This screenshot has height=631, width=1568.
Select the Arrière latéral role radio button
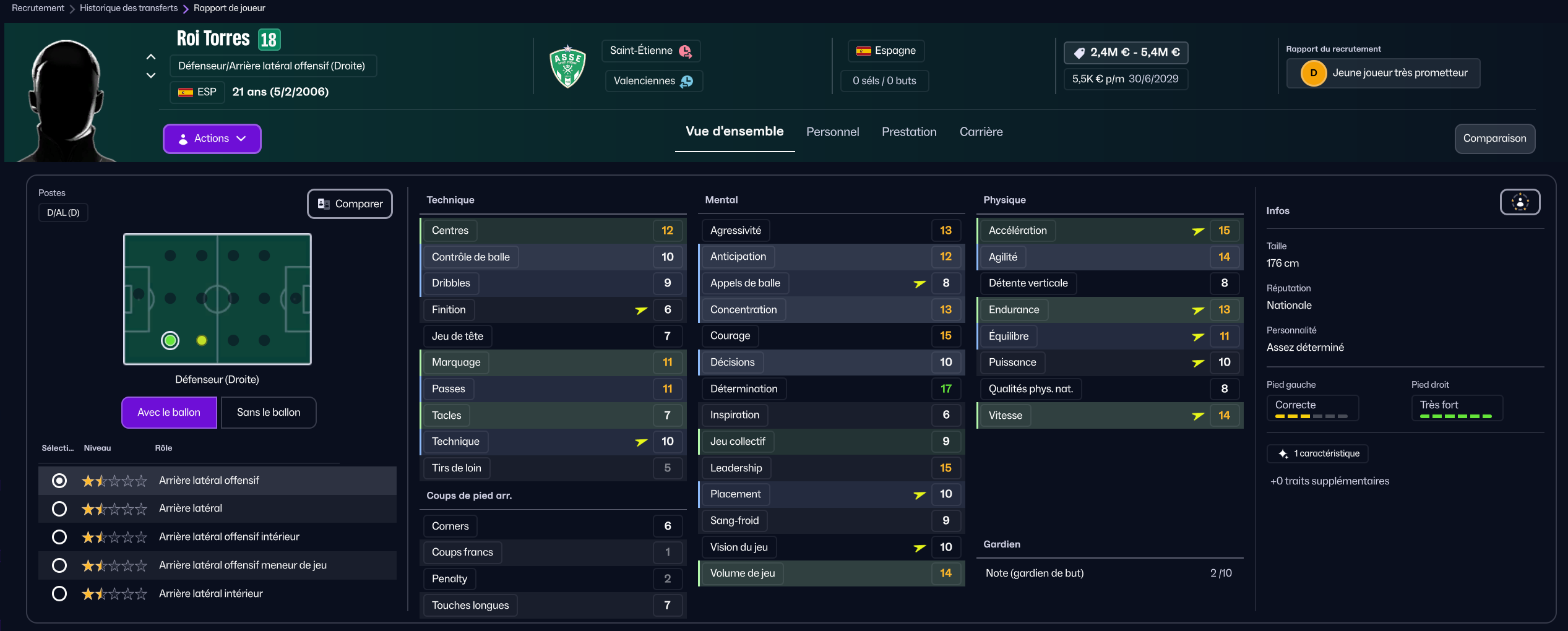click(59, 509)
